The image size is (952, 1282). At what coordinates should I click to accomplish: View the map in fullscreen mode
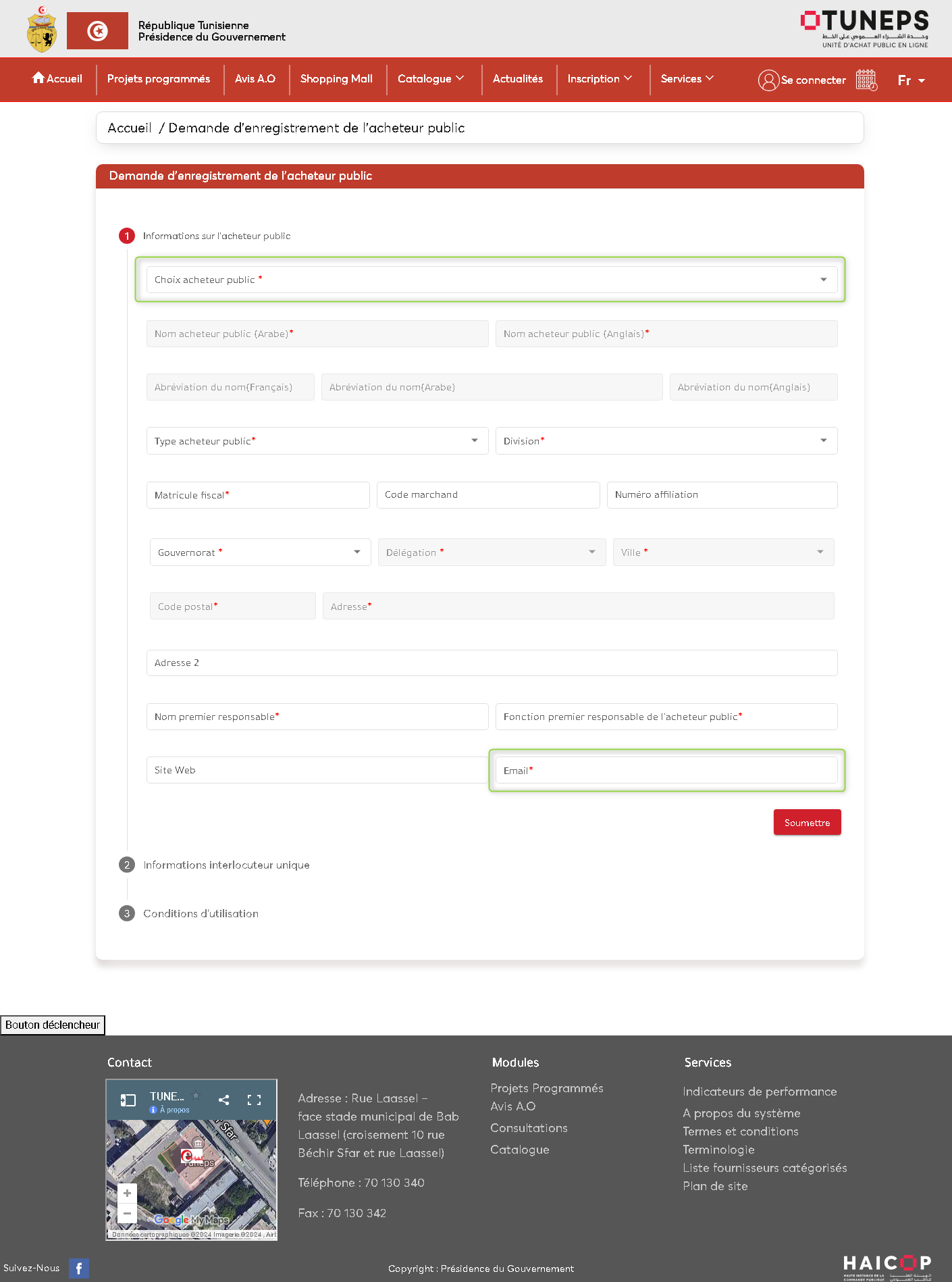point(254,1100)
